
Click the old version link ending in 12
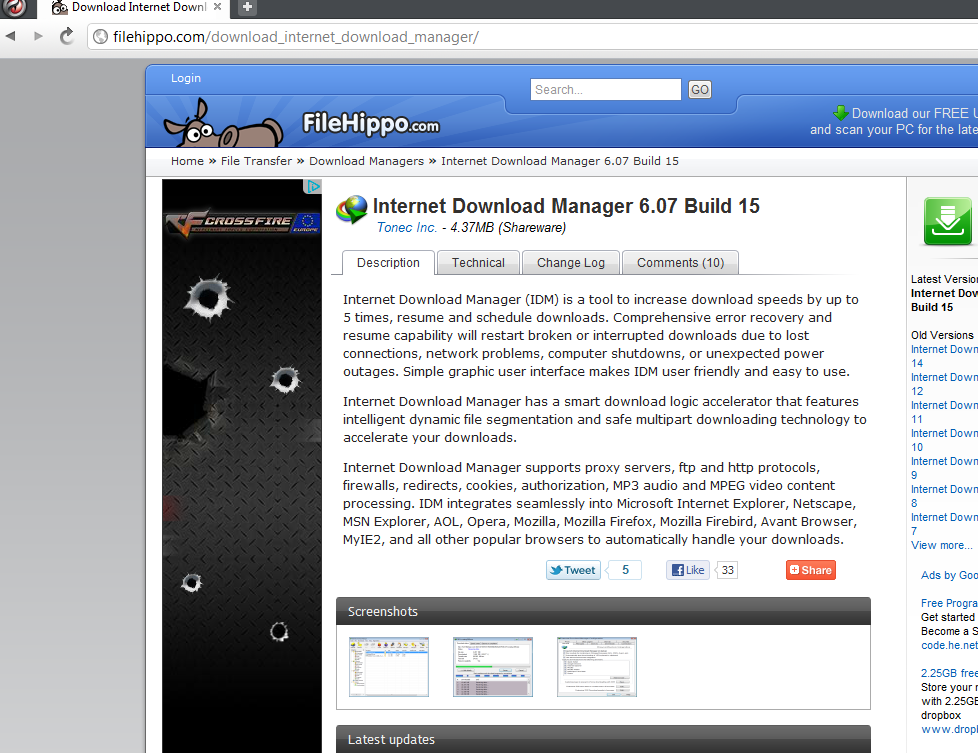point(944,384)
